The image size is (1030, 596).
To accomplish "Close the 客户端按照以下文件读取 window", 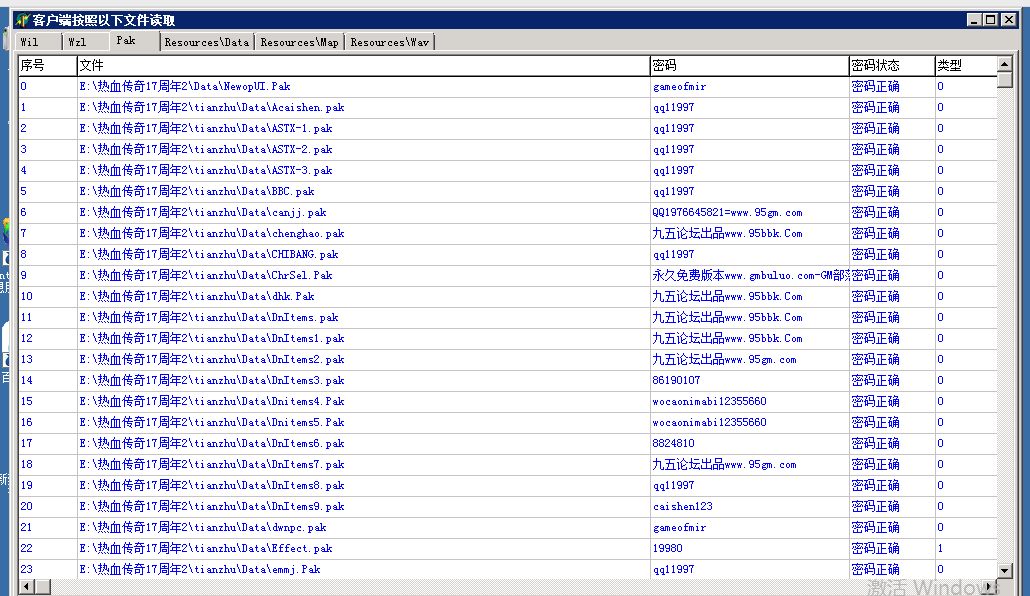I will 1008,20.
